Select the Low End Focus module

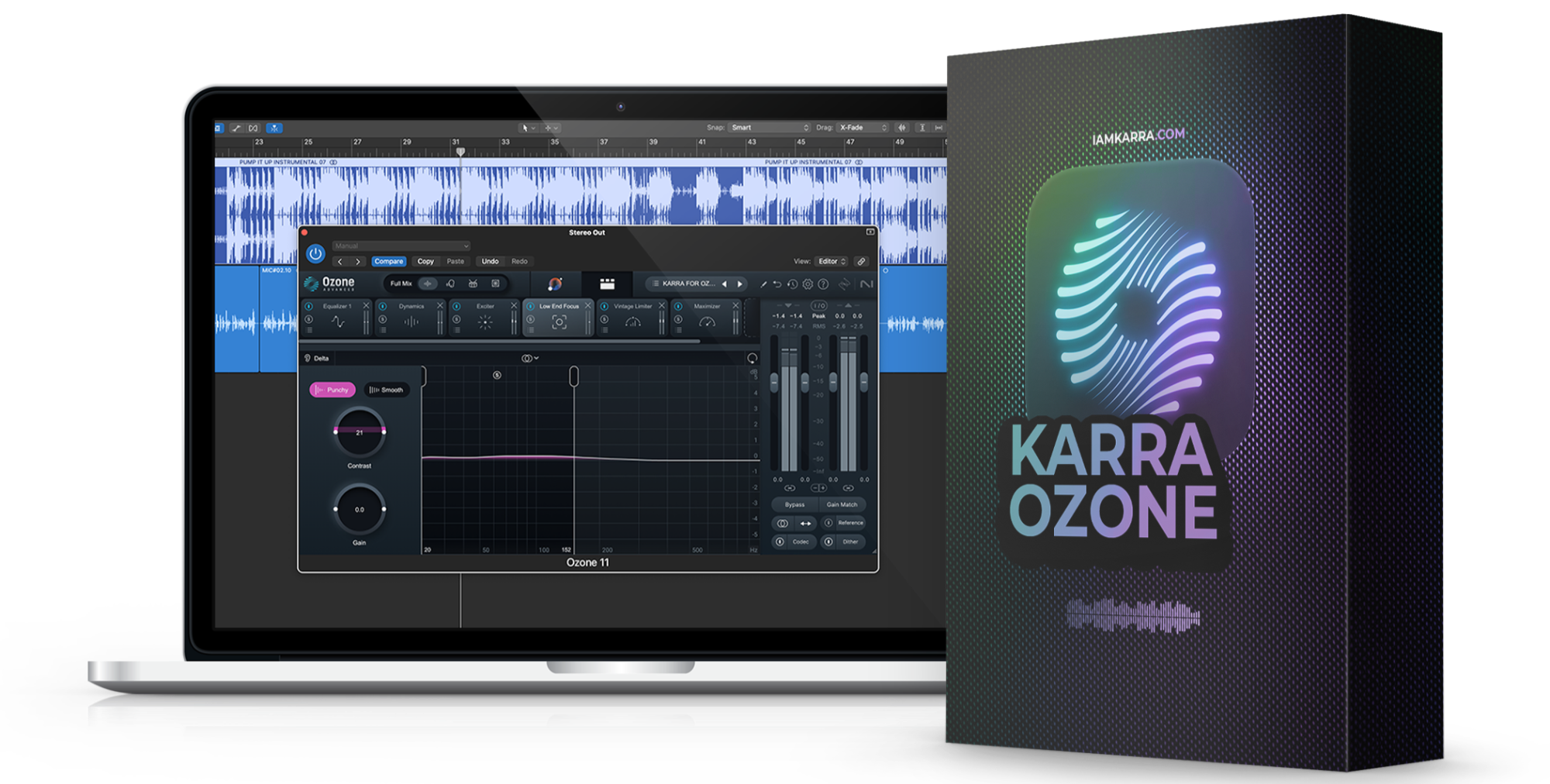pos(559,318)
